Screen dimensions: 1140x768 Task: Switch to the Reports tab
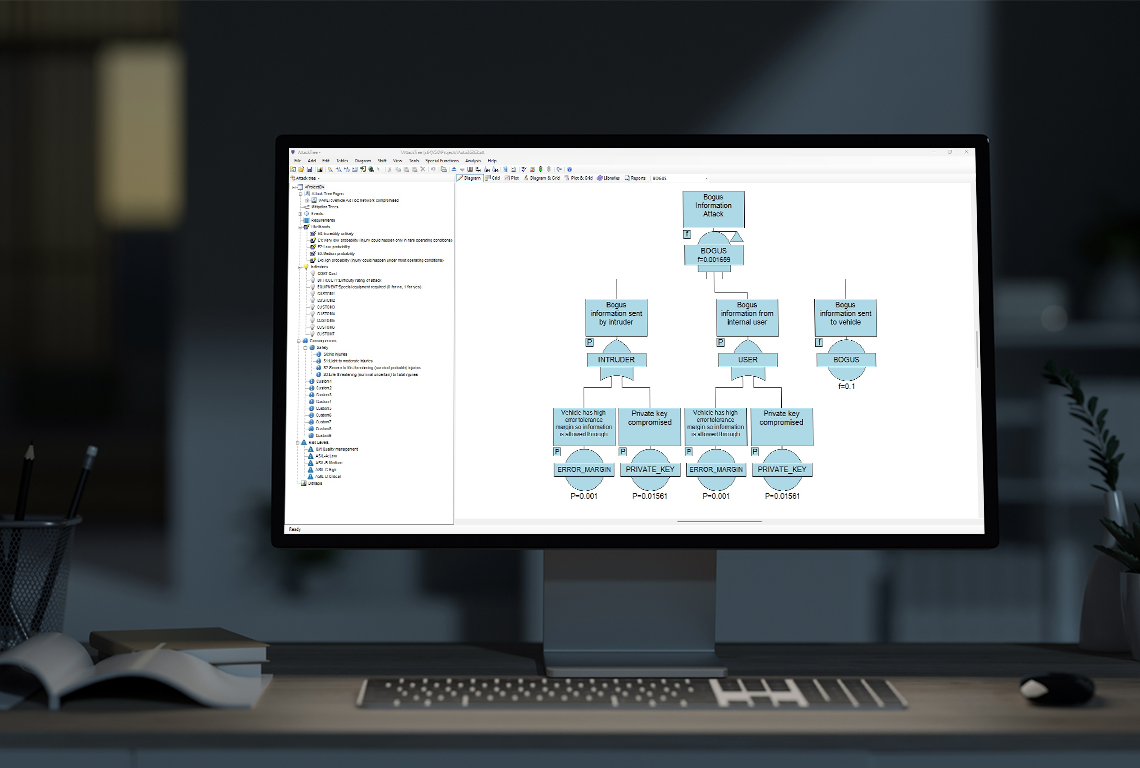click(637, 178)
